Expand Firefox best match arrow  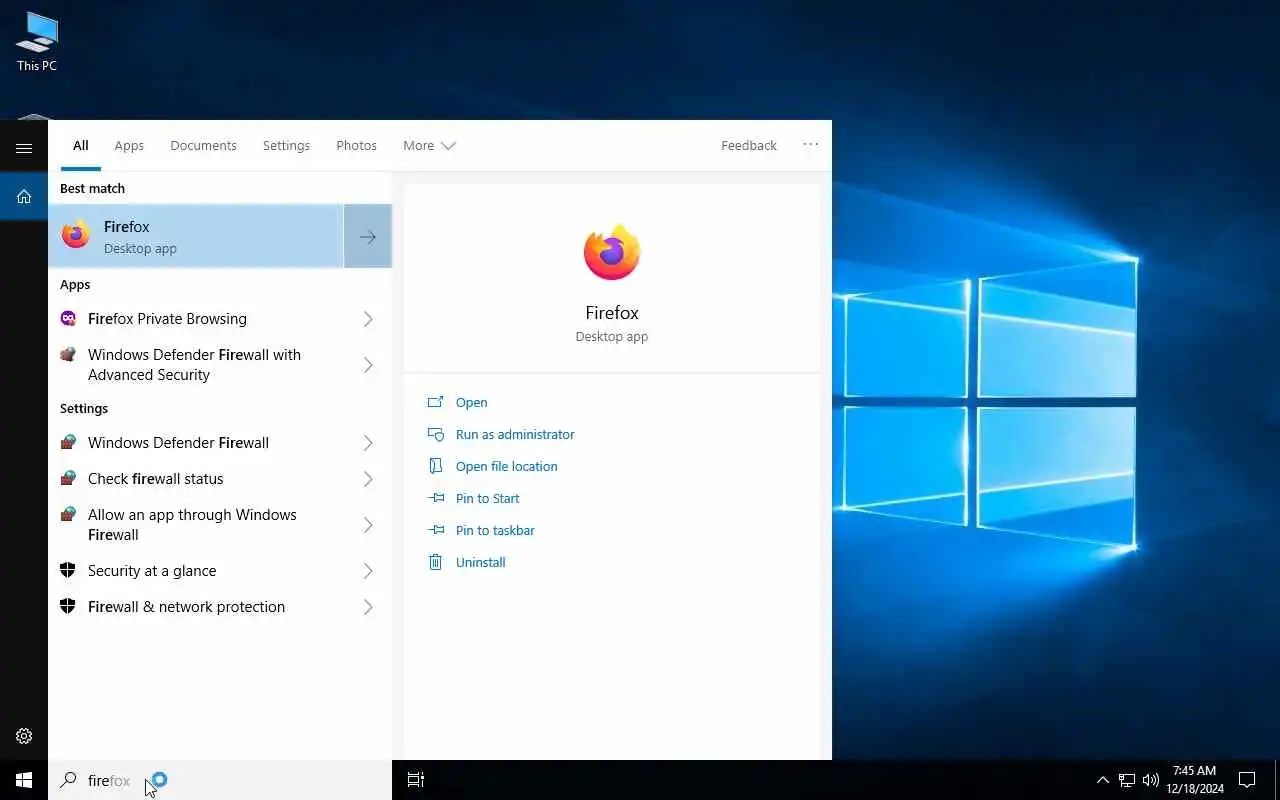click(x=368, y=237)
